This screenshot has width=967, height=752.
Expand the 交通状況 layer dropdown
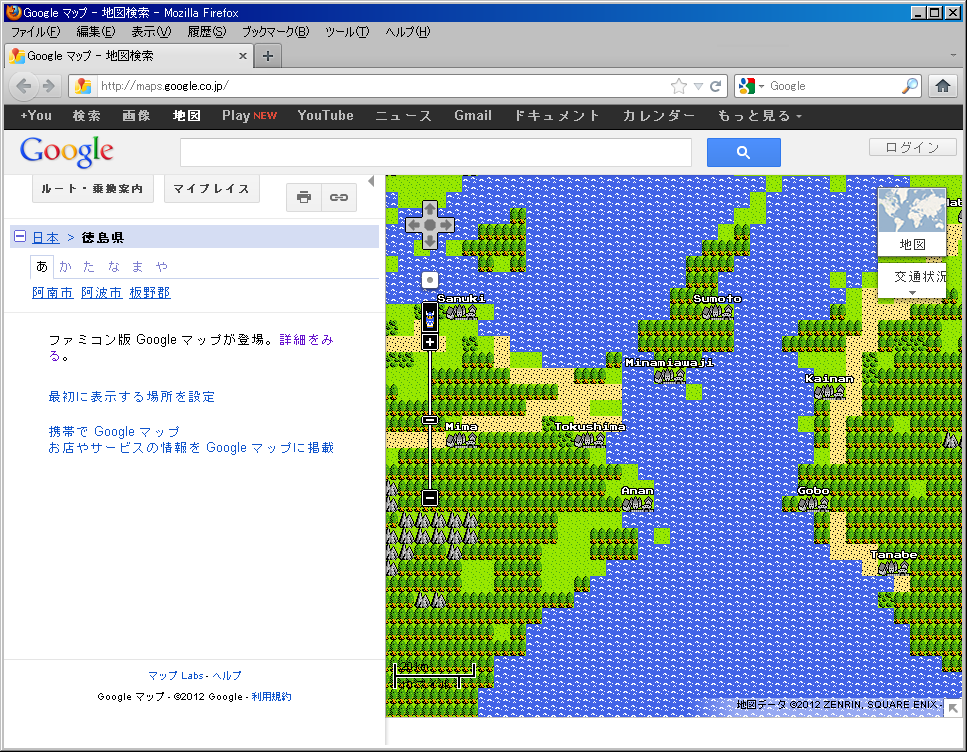[912, 293]
